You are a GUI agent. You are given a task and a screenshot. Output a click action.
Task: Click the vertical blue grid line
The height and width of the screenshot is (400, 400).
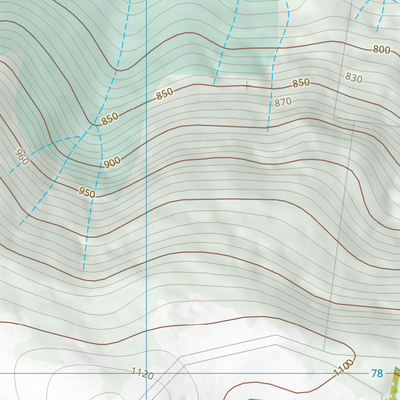(x=147, y=200)
